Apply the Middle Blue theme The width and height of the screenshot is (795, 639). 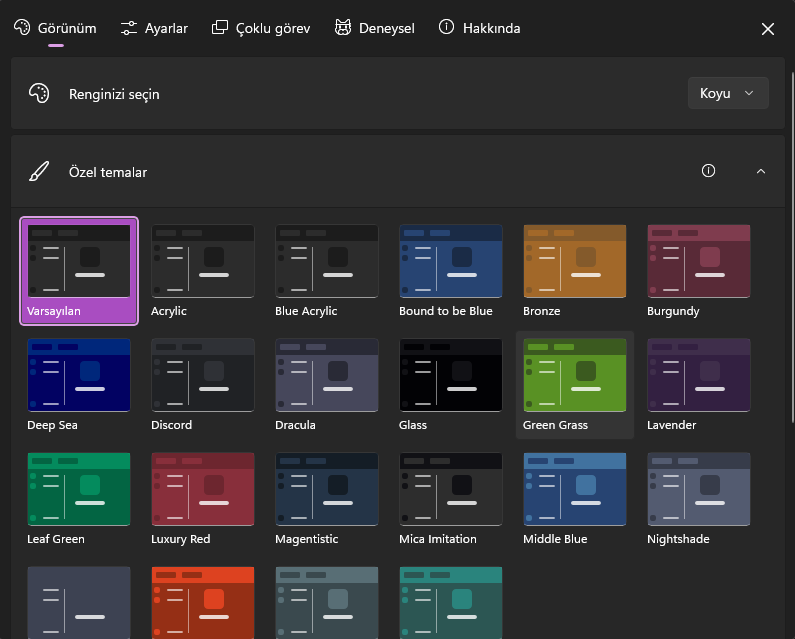574,500
